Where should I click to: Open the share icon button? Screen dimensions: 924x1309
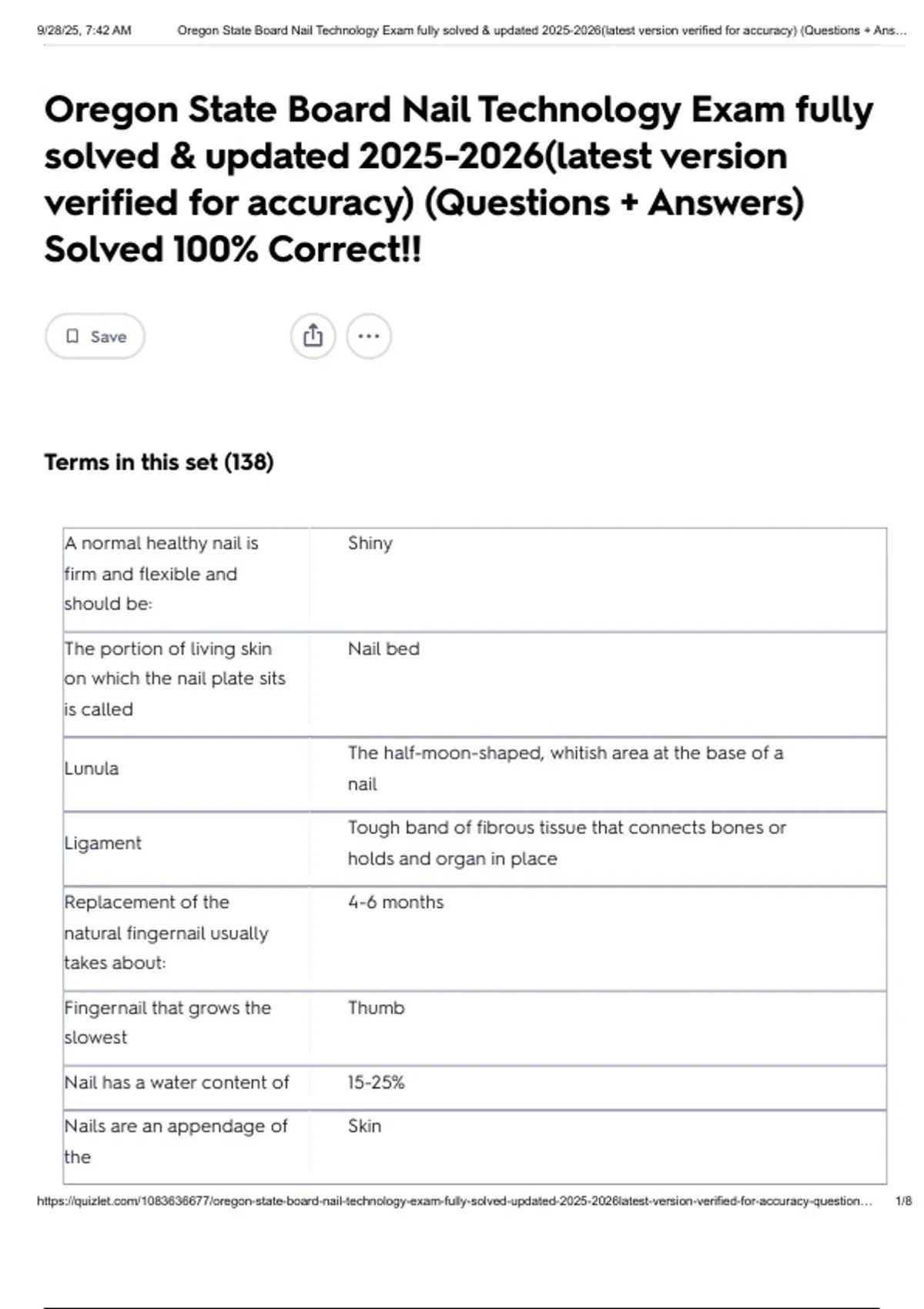click(313, 336)
